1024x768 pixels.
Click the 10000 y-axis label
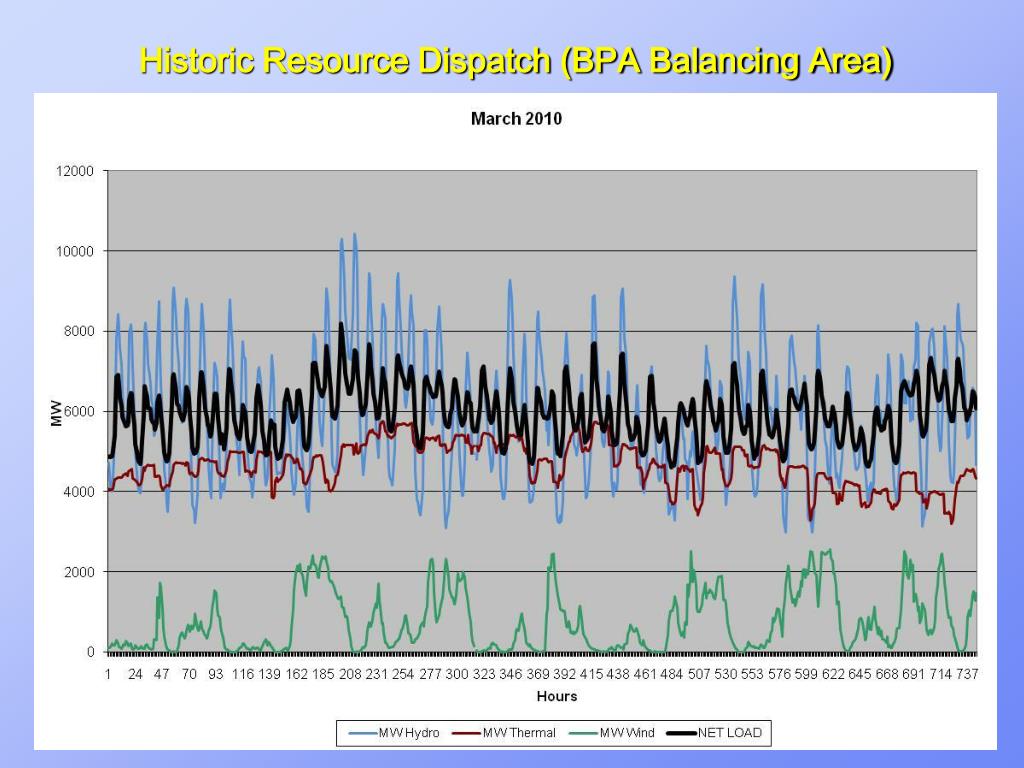click(x=75, y=251)
